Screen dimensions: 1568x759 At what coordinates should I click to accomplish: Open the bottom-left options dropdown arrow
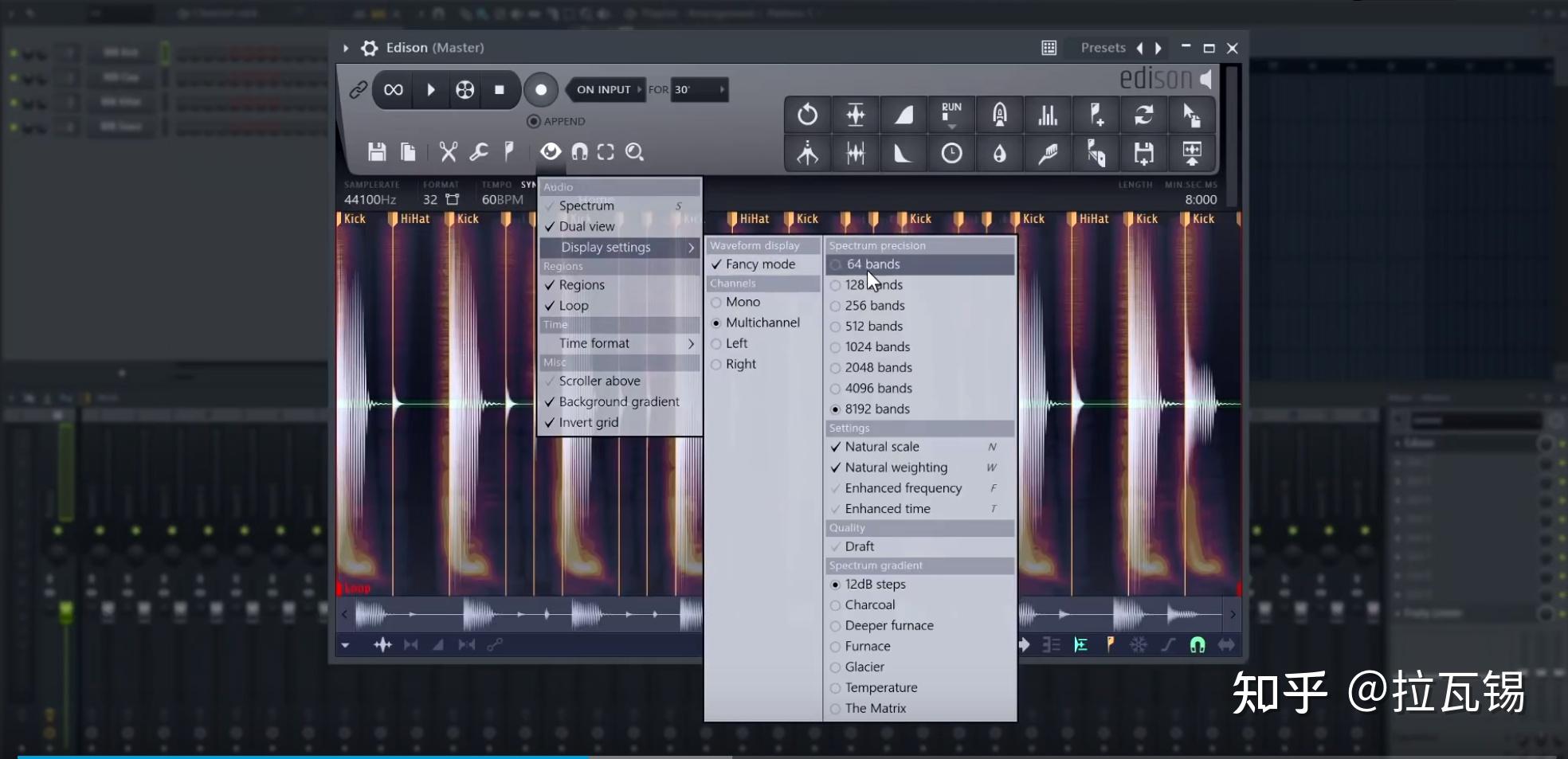coord(346,645)
